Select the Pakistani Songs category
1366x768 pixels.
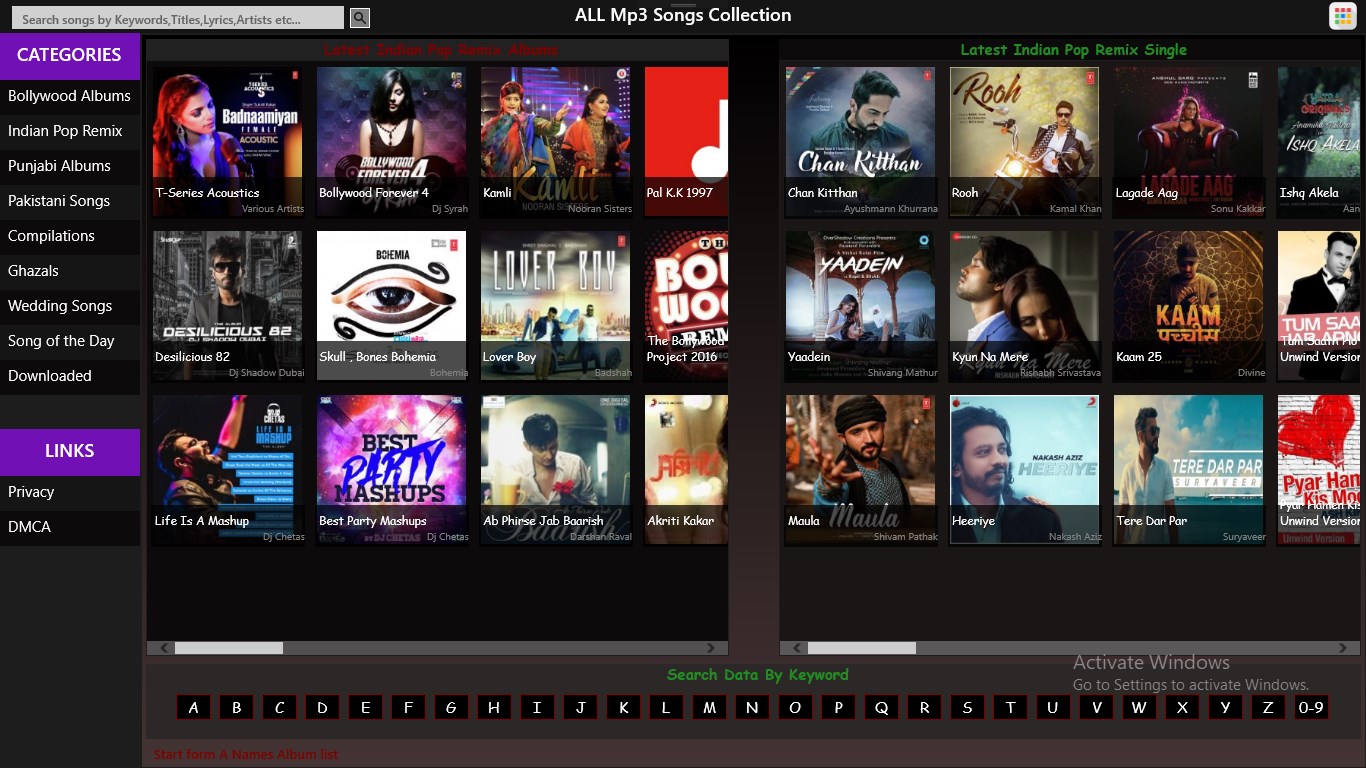70,201
